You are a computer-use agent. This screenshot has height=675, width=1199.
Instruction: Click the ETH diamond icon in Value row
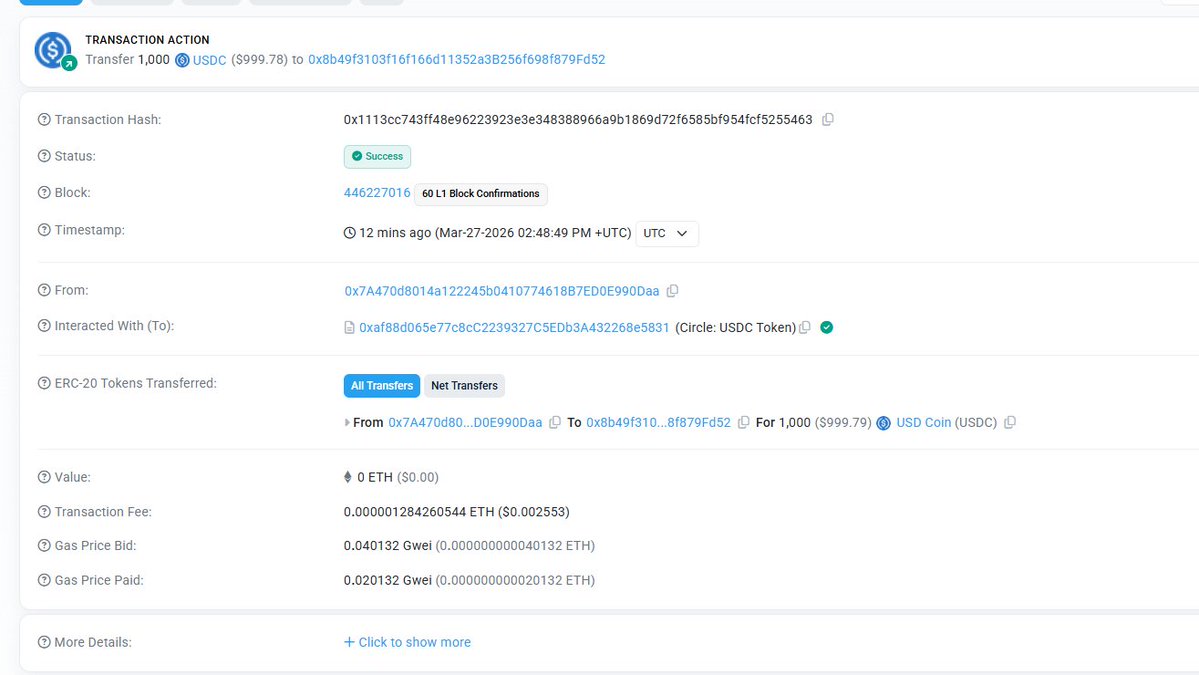348,477
